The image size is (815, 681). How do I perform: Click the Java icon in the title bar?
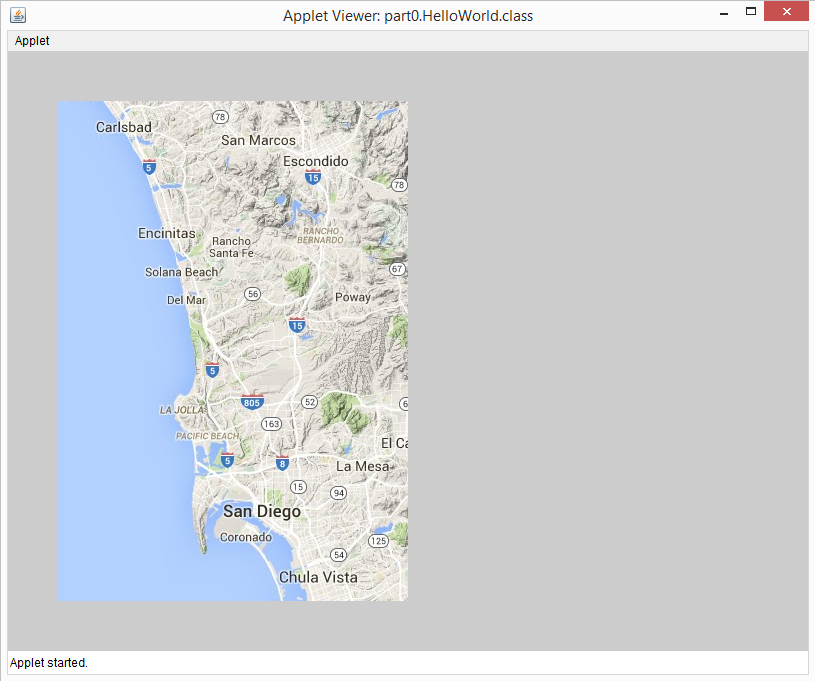point(18,15)
